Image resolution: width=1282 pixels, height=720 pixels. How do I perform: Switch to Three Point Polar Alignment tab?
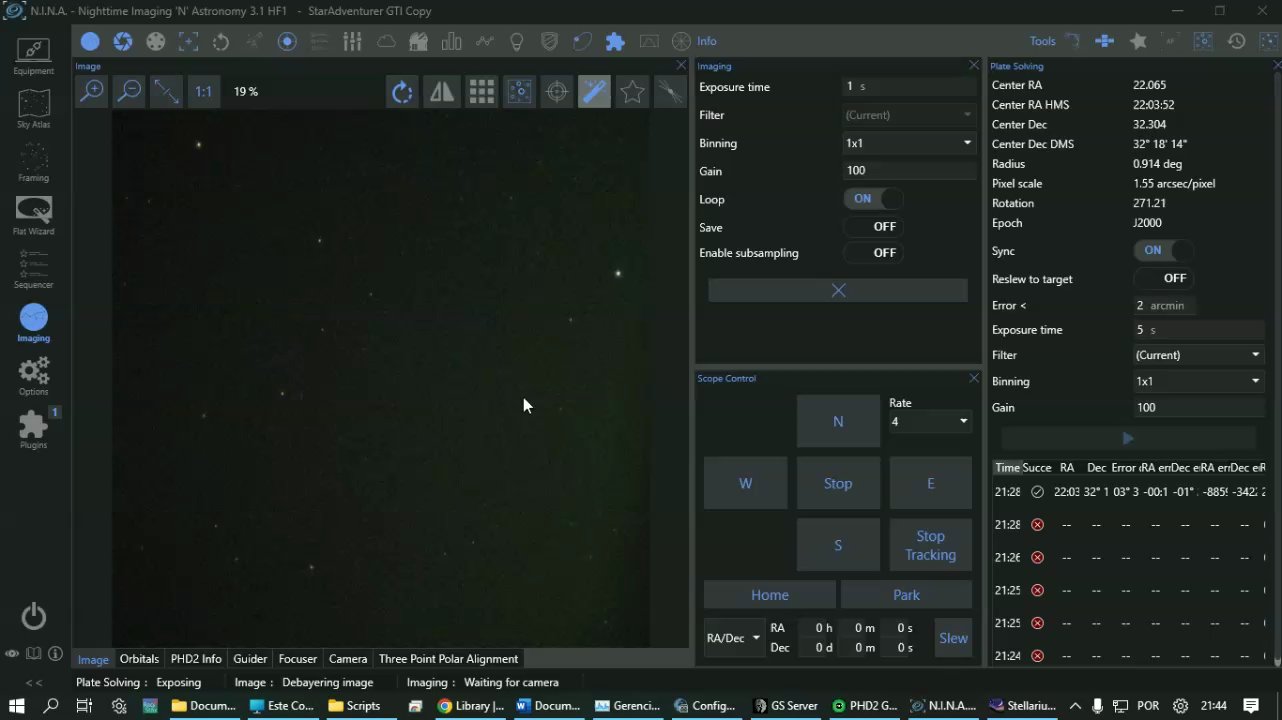448,659
